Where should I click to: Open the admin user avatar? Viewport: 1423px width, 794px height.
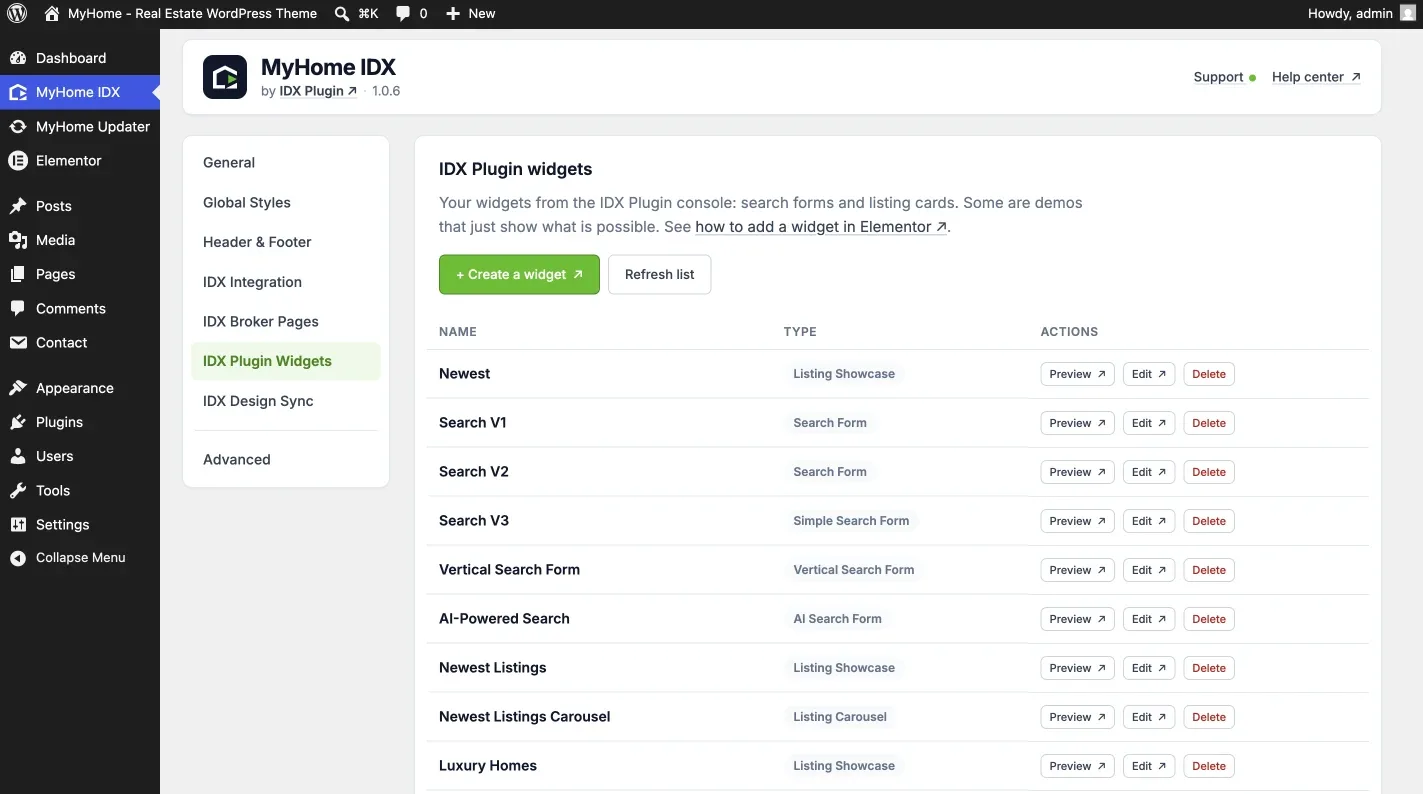pos(1407,13)
